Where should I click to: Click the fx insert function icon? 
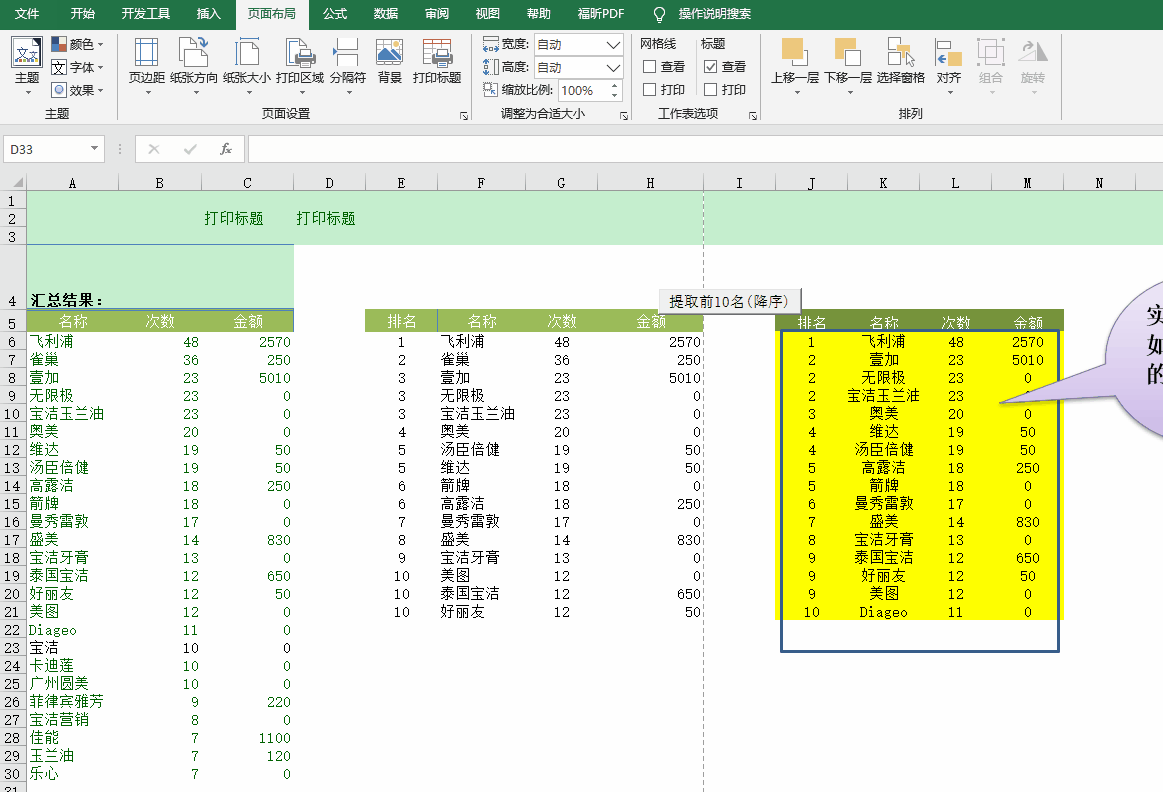225,149
